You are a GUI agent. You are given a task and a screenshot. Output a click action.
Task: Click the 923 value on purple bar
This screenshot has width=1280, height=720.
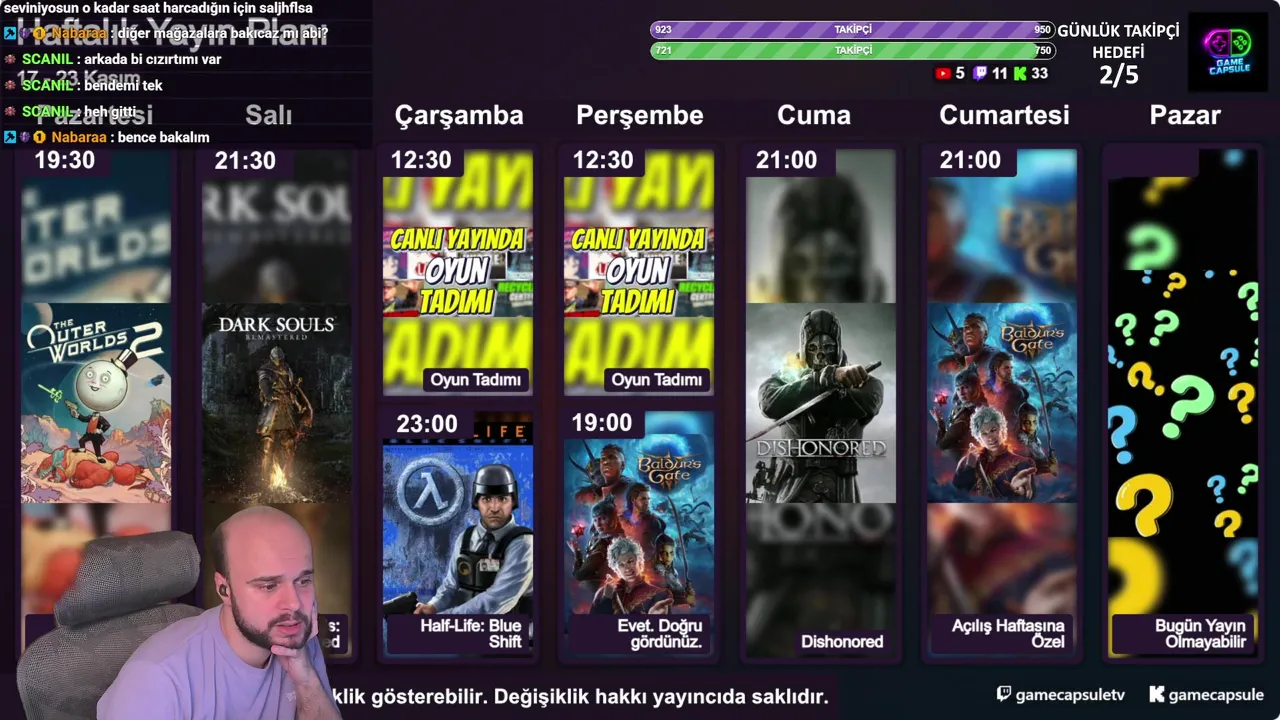coord(663,30)
